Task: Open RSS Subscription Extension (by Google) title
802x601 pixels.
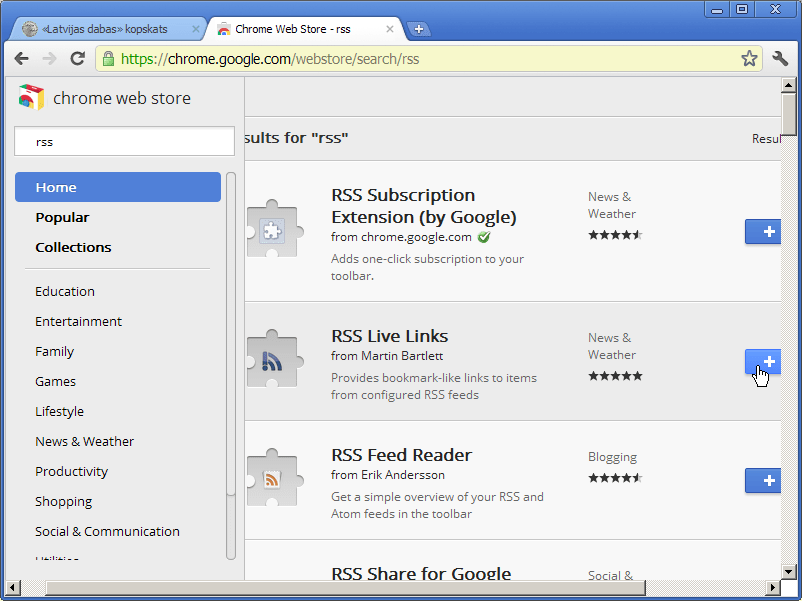Action: click(424, 206)
